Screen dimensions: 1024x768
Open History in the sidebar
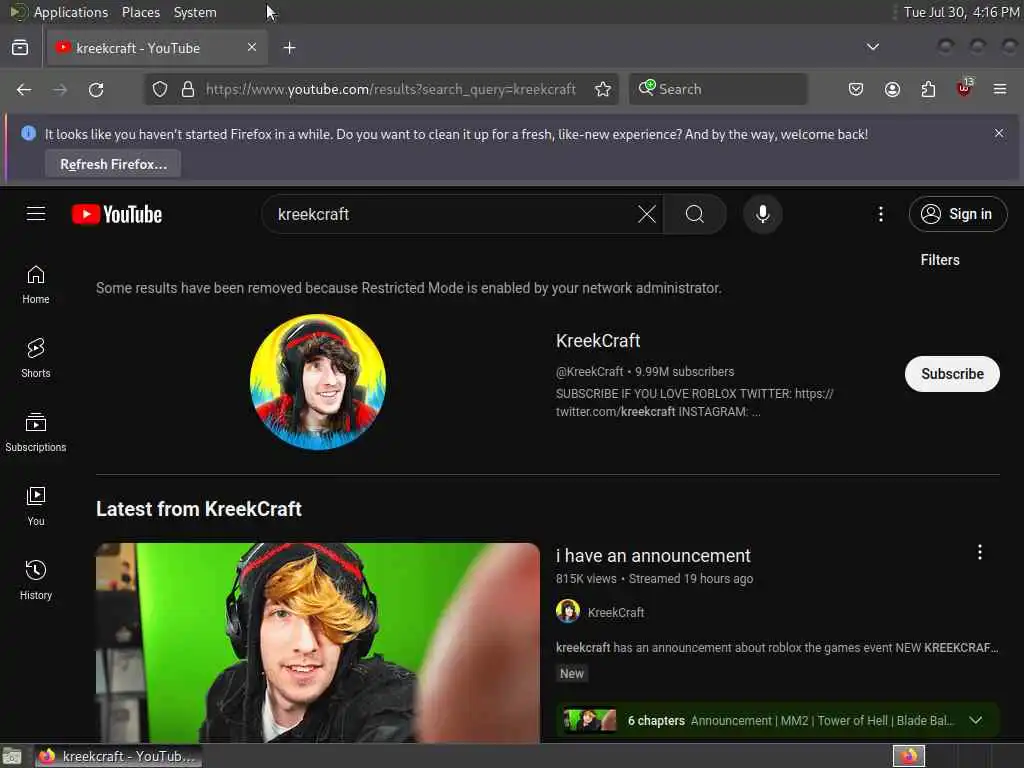(36, 580)
